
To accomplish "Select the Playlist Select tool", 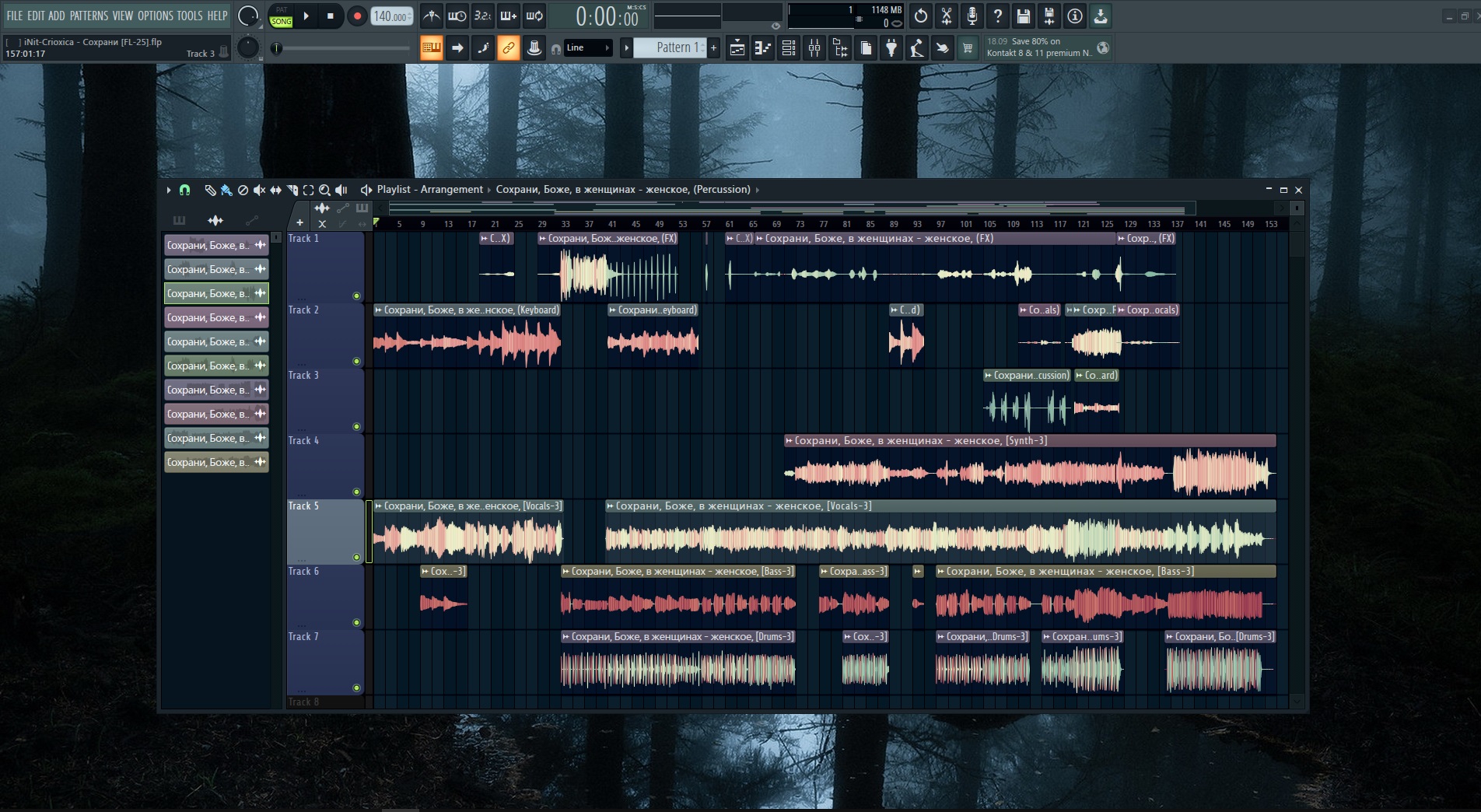I will [308, 190].
